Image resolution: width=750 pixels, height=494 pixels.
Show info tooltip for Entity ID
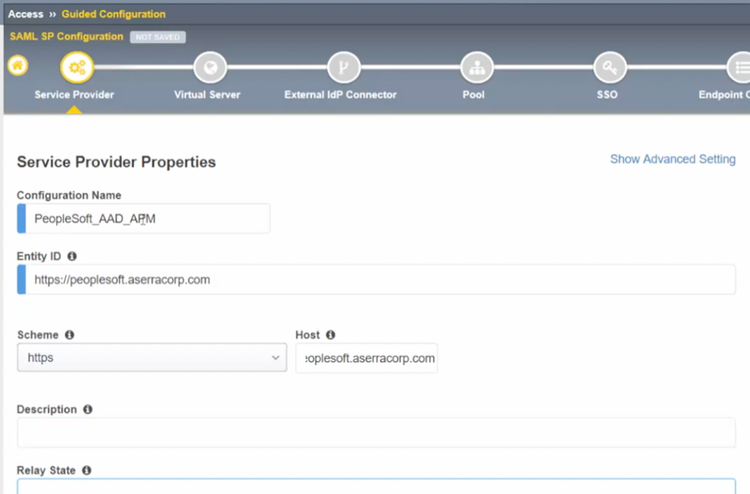point(72,256)
